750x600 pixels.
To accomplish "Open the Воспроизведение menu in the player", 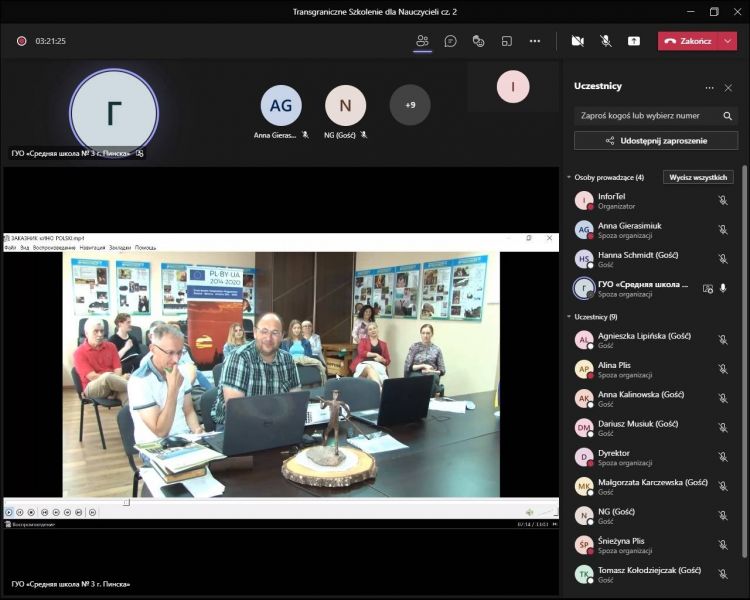I will [x=52, y=247].
